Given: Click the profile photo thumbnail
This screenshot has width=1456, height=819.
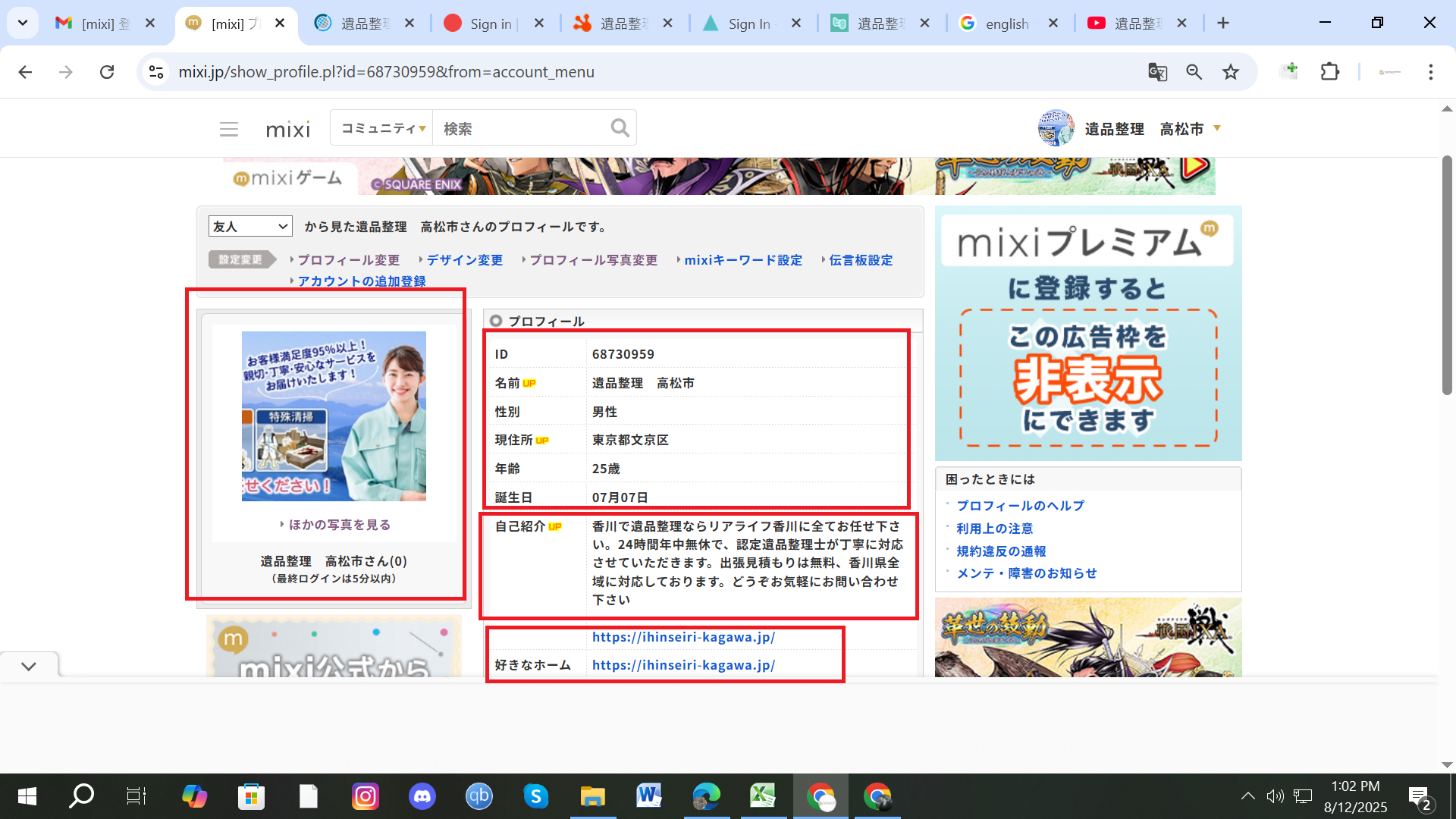Looking at the screenshot, I should 334,416.
